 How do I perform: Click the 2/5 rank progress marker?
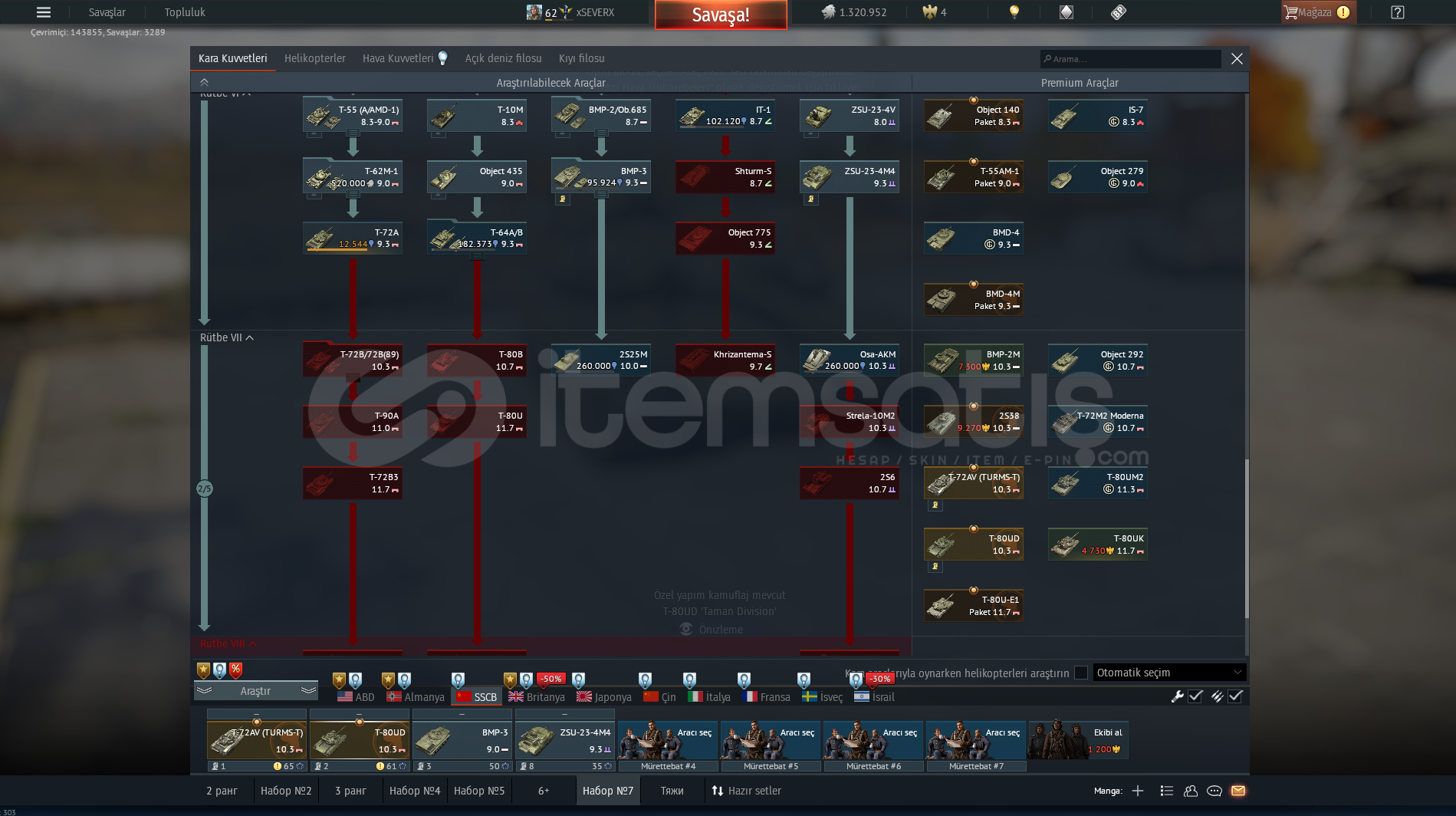204,489
